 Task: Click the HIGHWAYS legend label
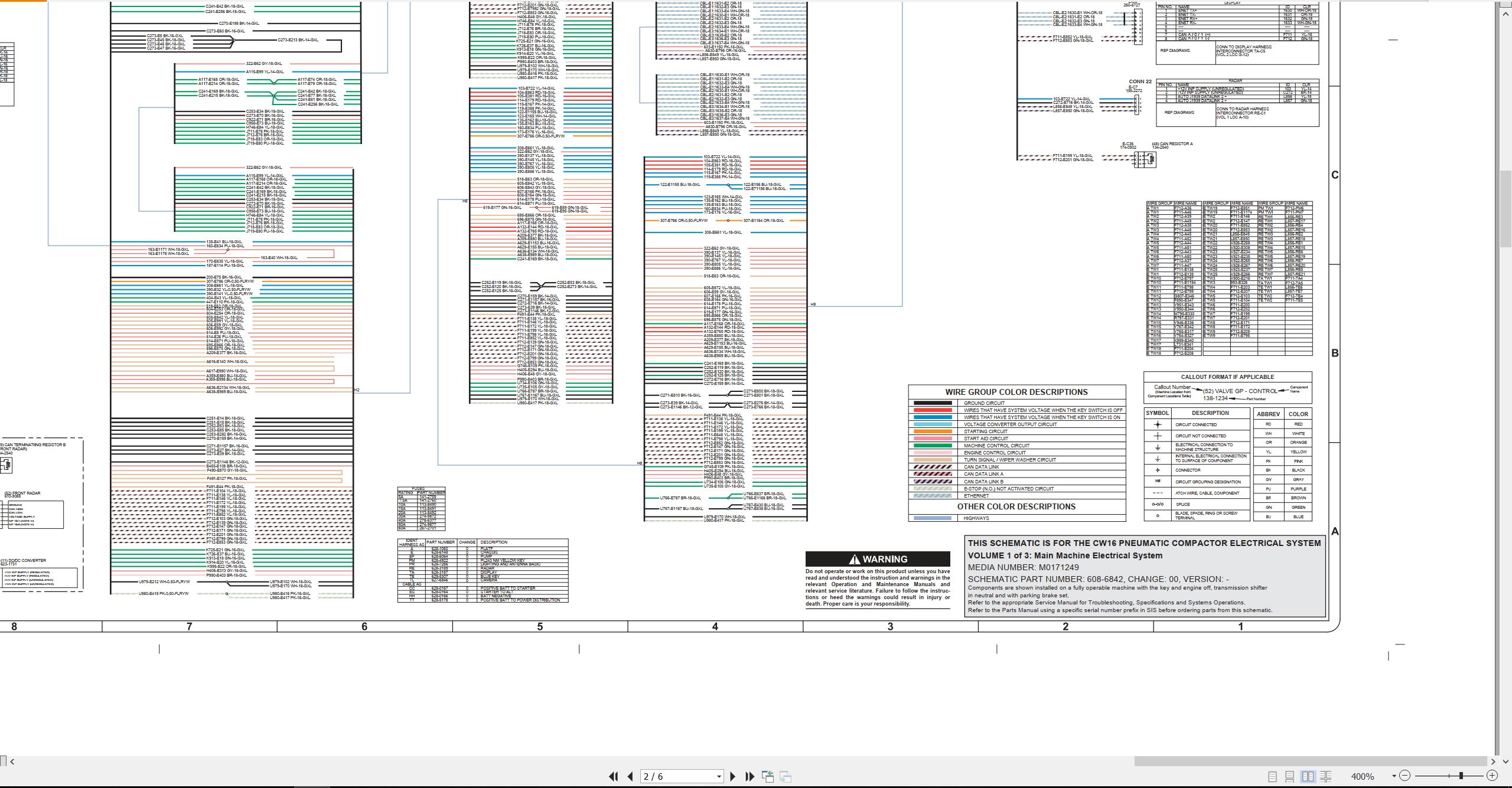tap(976, 518)
